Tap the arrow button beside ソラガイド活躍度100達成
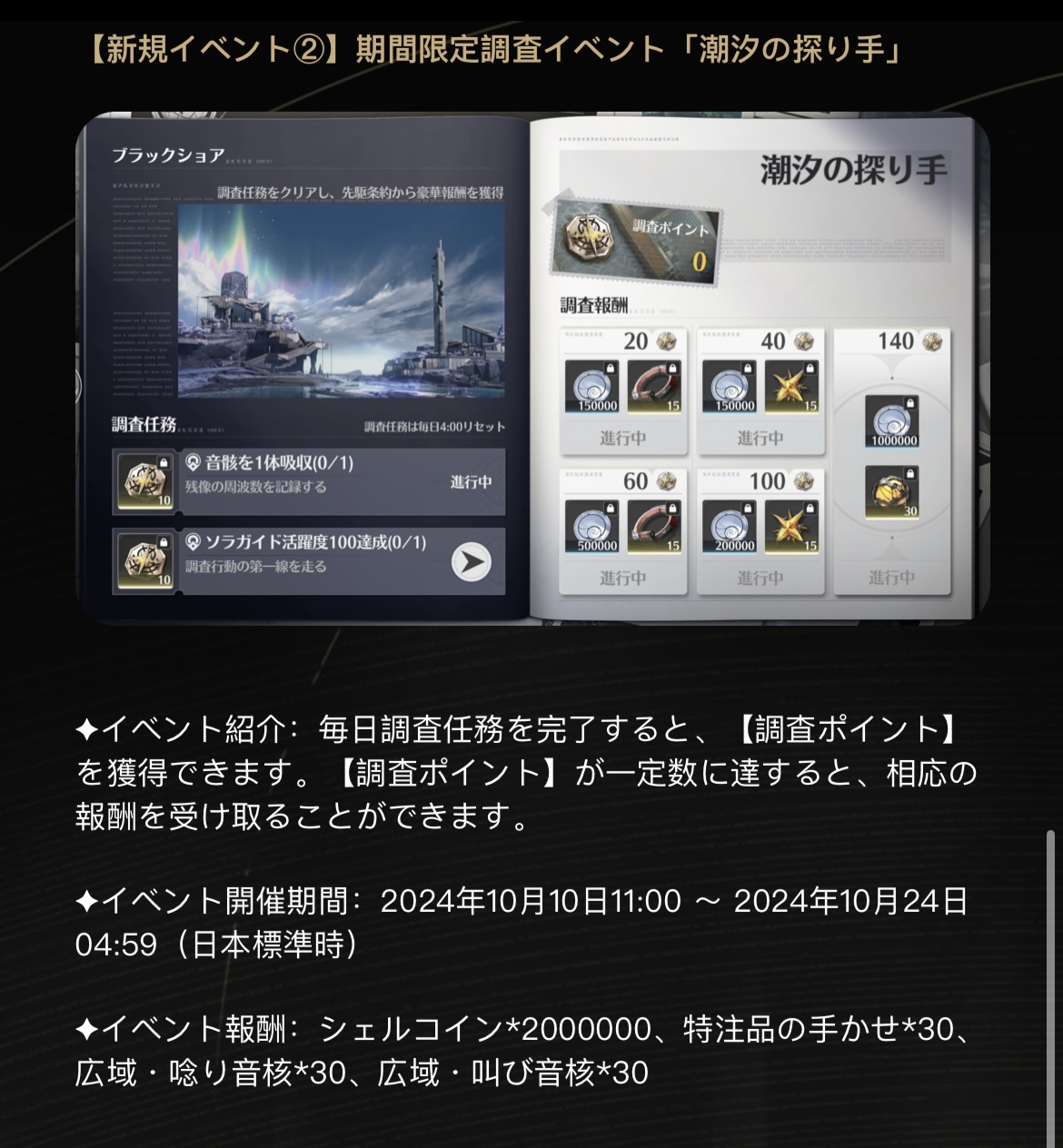Screen dimensions: 1063x1148 472,562
